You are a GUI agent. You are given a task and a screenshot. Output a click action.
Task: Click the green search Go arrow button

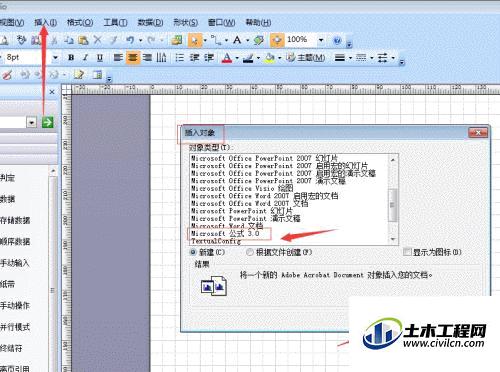pyautogui.click(x=48, y=122)
